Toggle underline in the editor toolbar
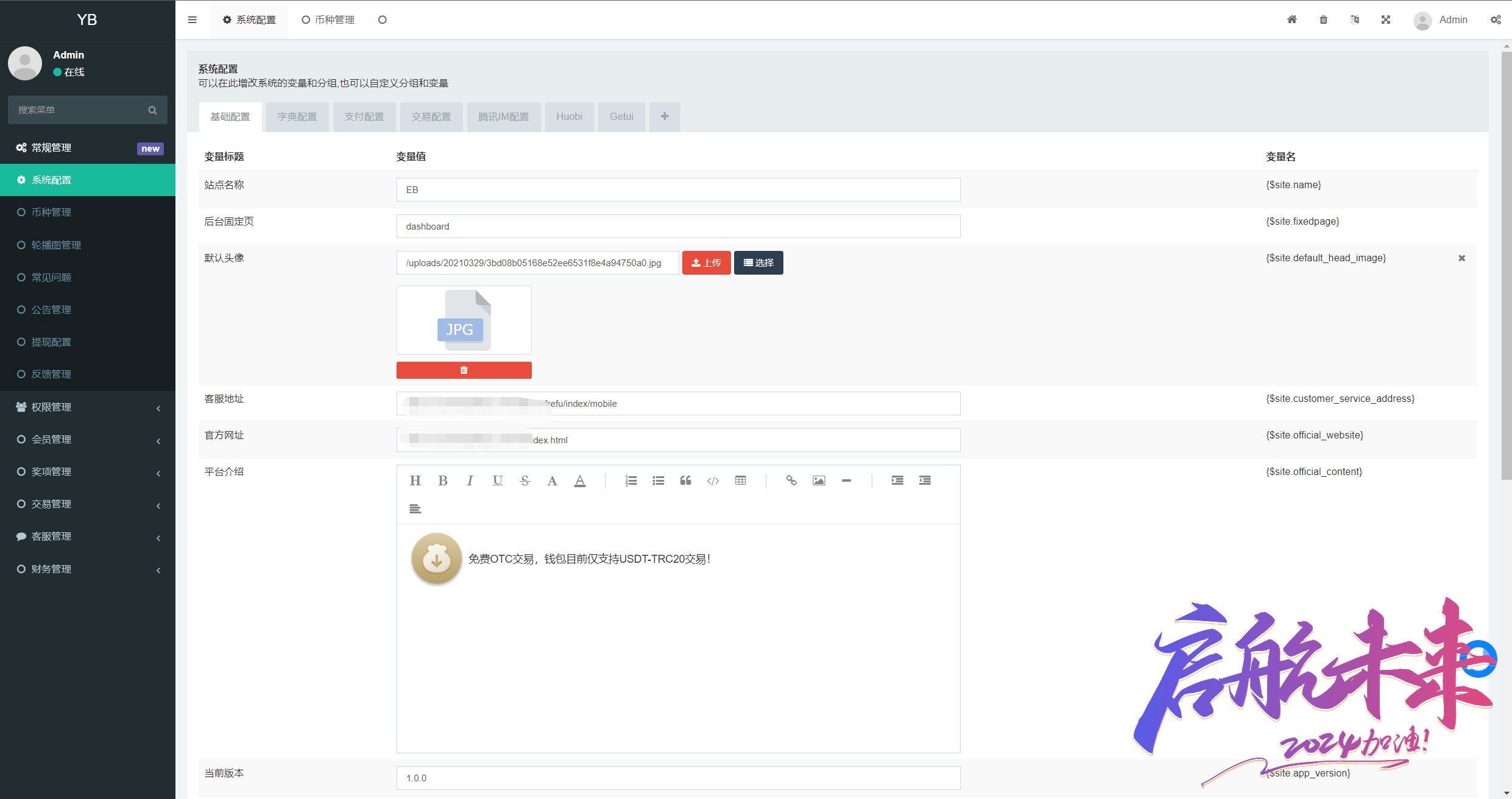 point(498,480)
